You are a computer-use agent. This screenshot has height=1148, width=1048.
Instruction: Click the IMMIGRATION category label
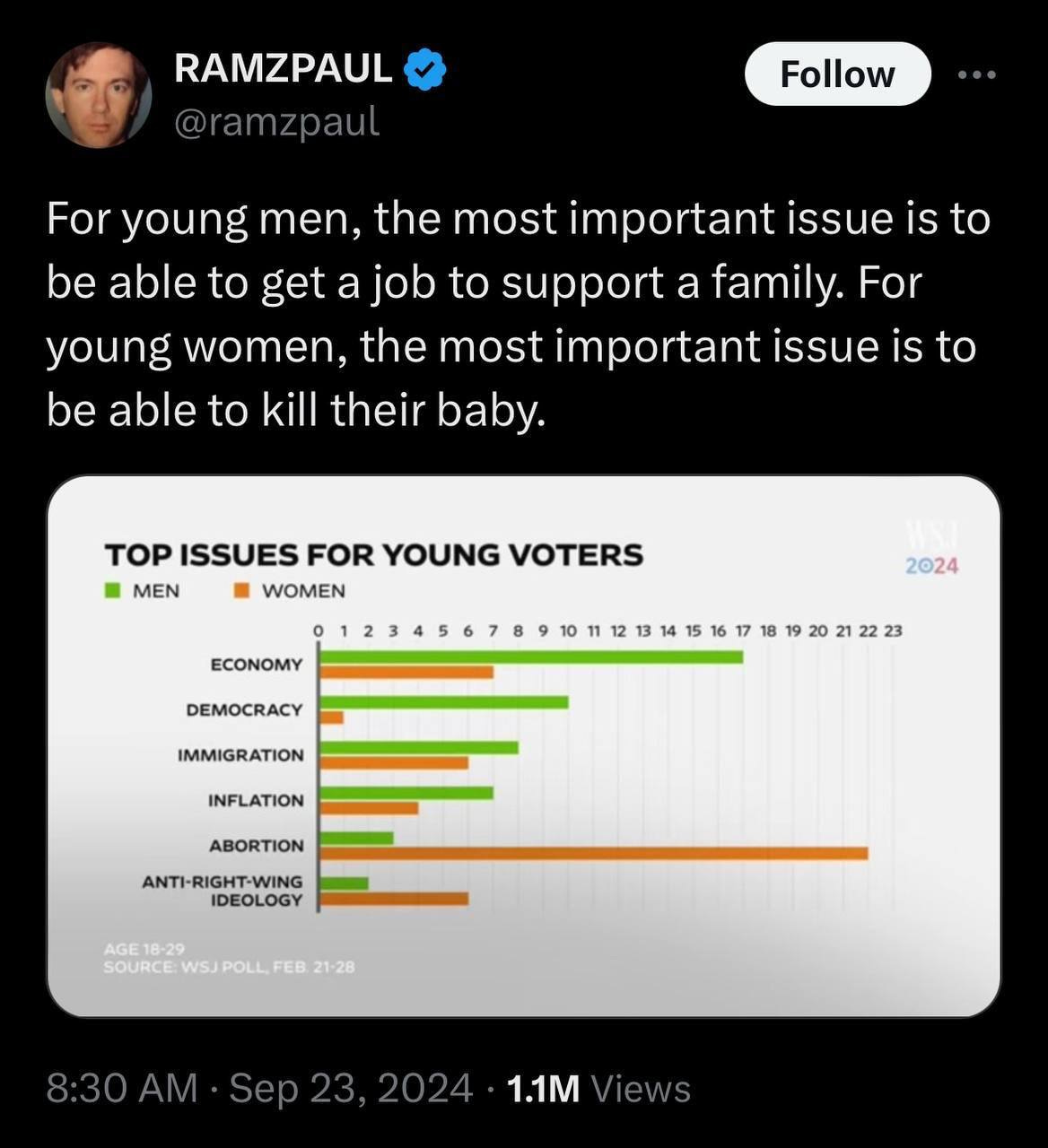tap(240, 755)
